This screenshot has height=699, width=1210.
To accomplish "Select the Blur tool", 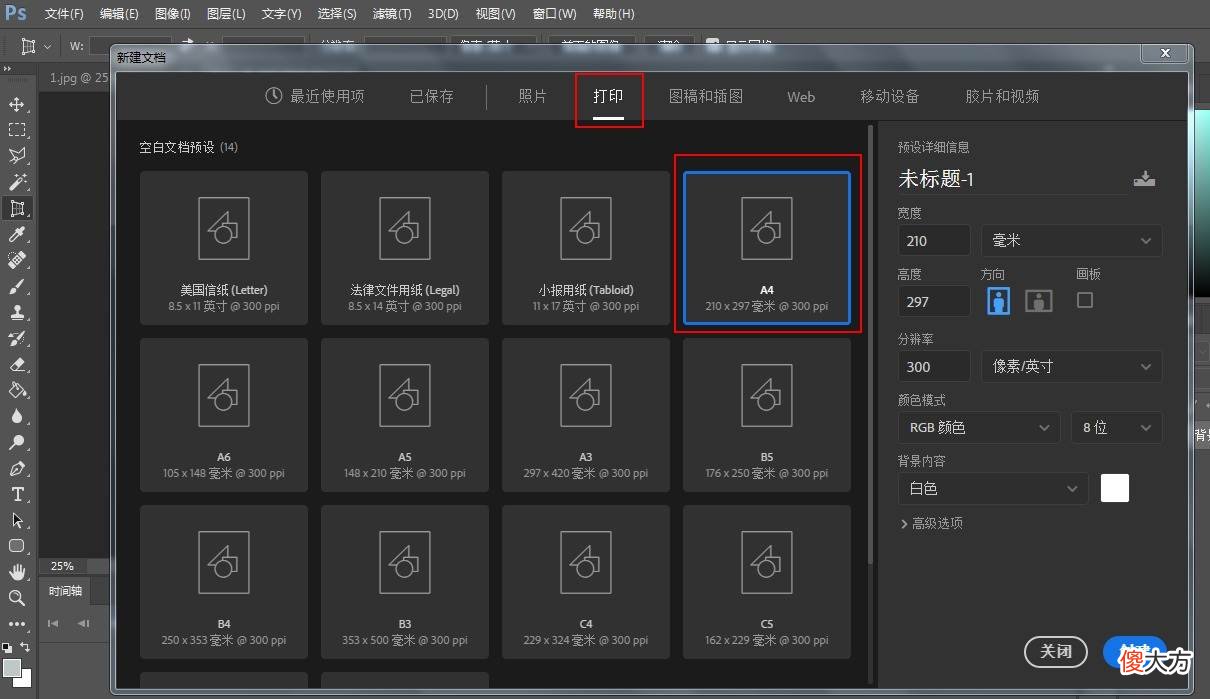I will point(17,416).
